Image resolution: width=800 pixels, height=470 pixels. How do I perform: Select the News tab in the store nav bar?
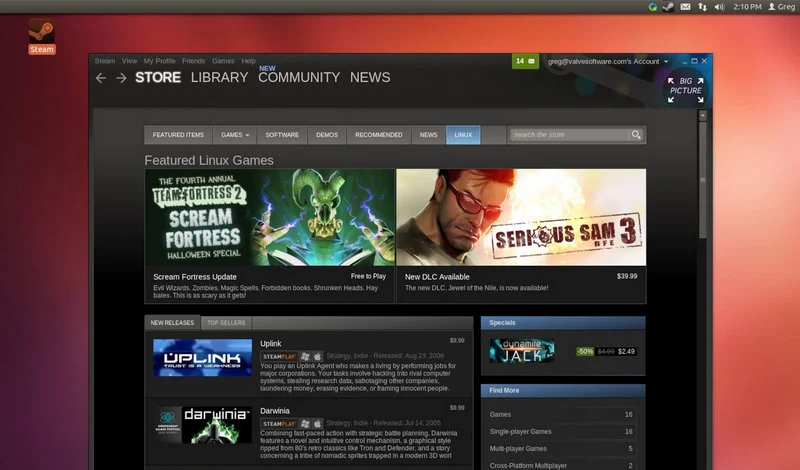point(429,135)
